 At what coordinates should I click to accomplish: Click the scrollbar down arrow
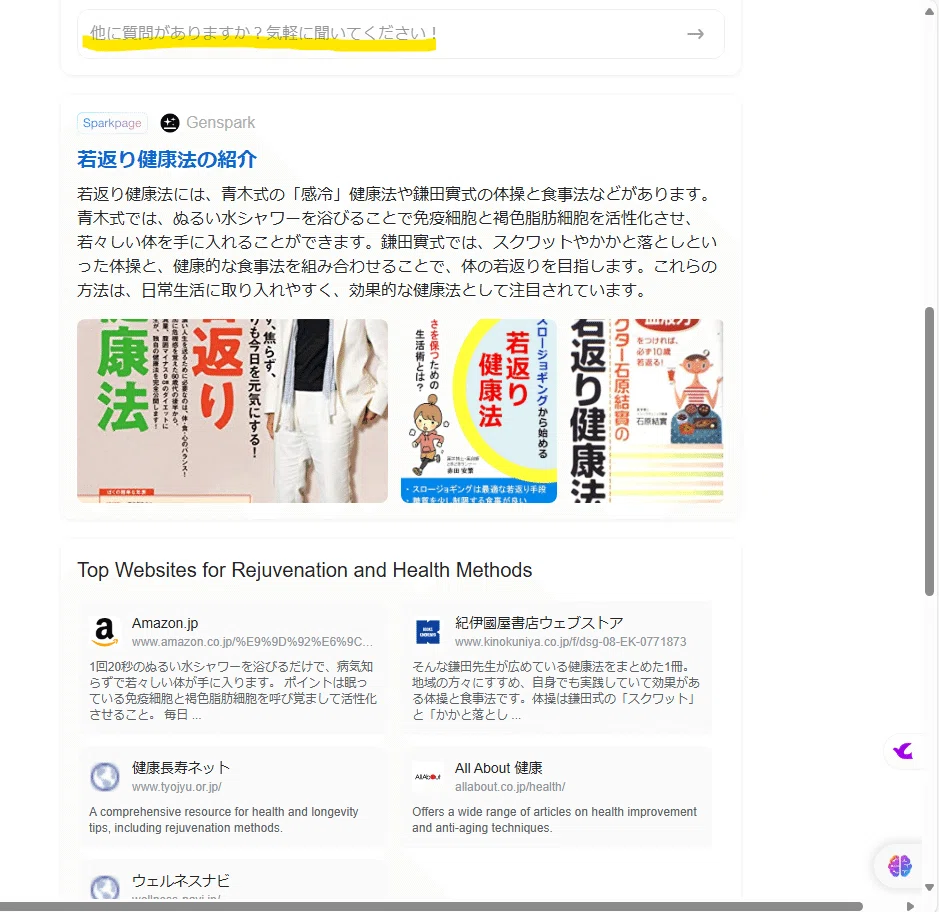click(929, 887)
